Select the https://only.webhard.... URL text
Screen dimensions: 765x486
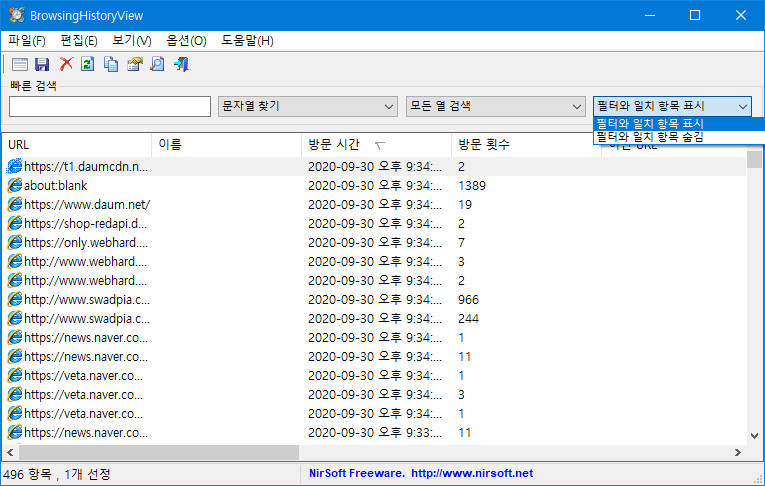[86, 243]
